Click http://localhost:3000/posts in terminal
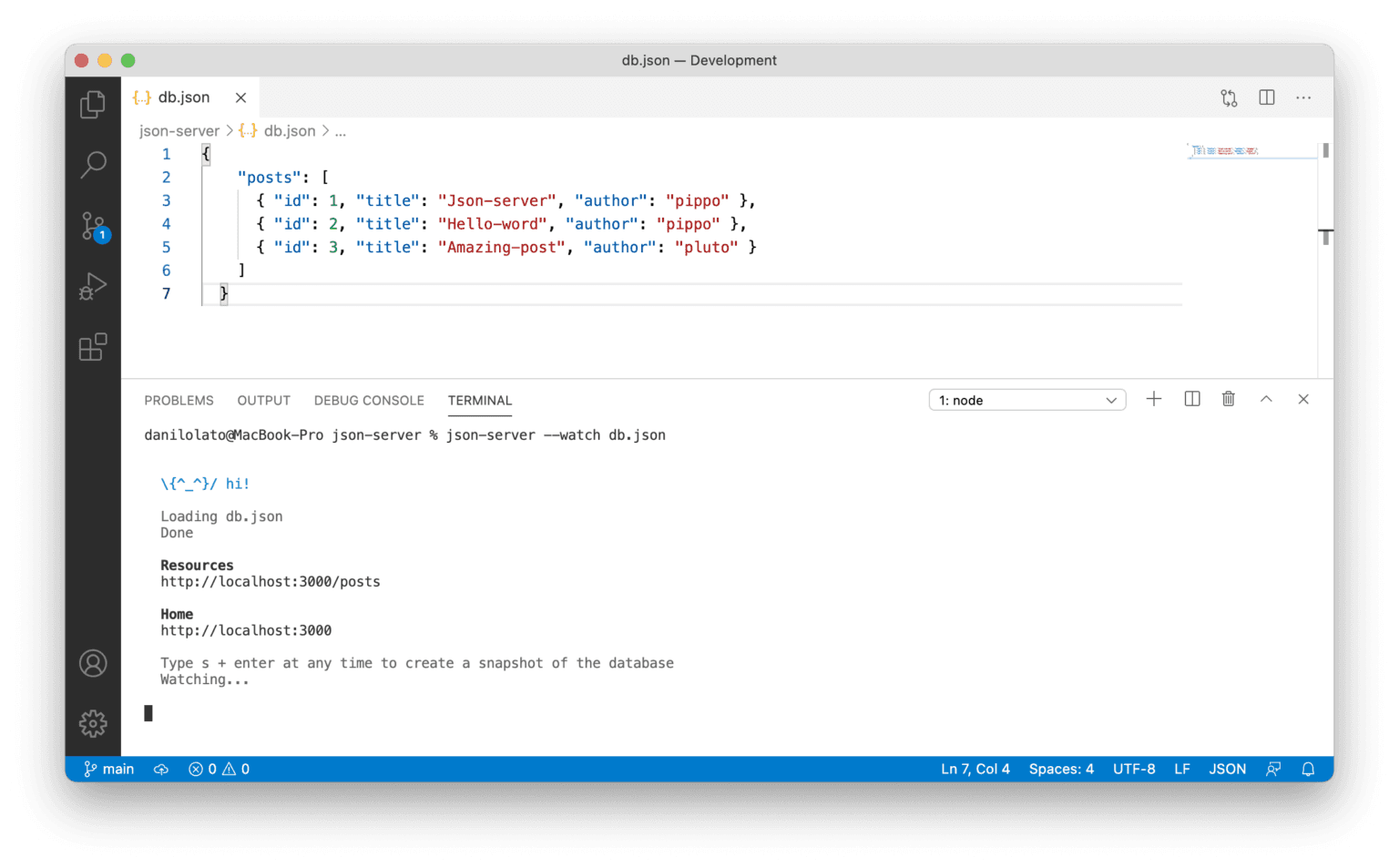This screenshot has width=1399, height=868. click(271, 582)
